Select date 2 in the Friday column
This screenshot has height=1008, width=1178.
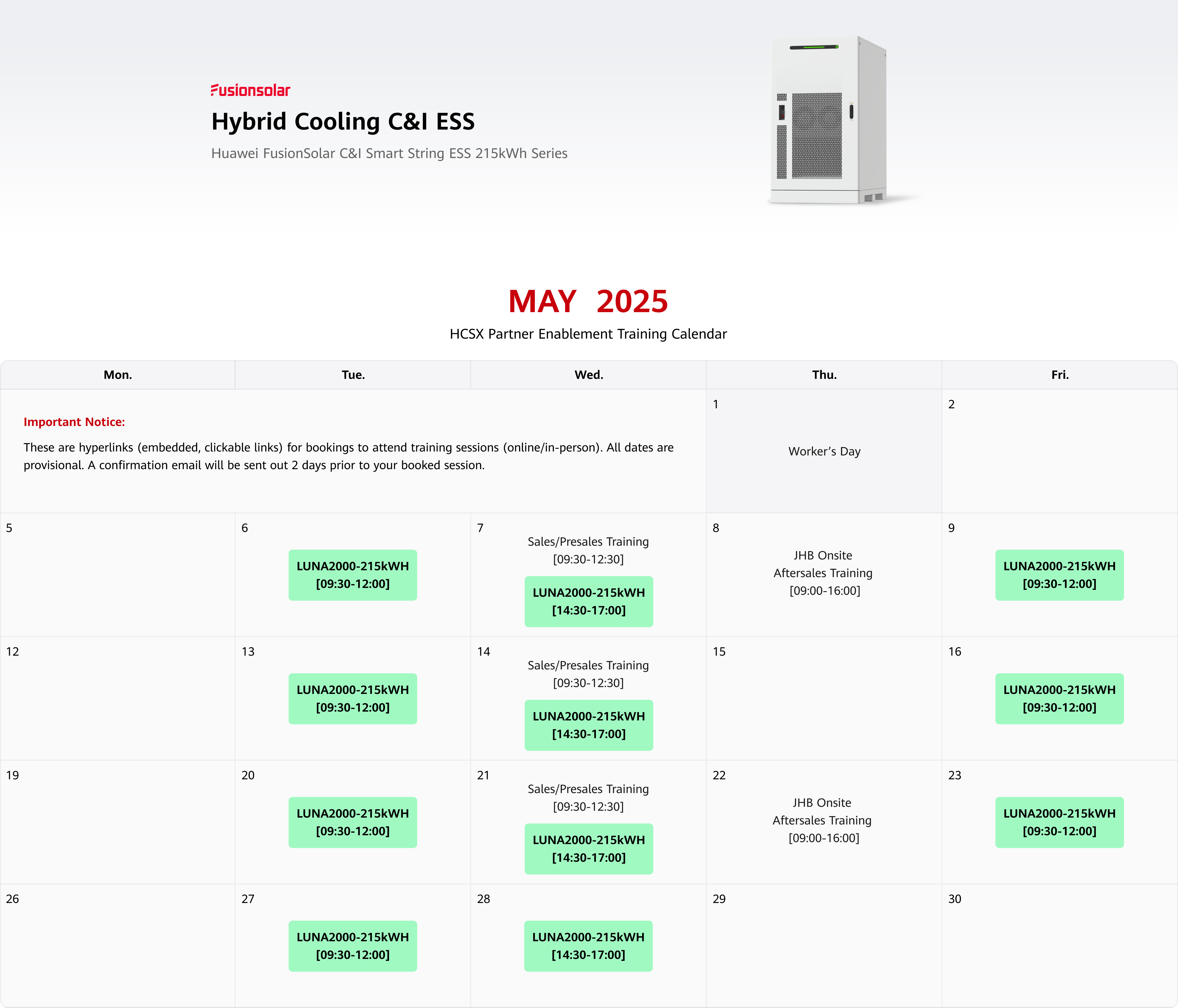tap(951, 404)
